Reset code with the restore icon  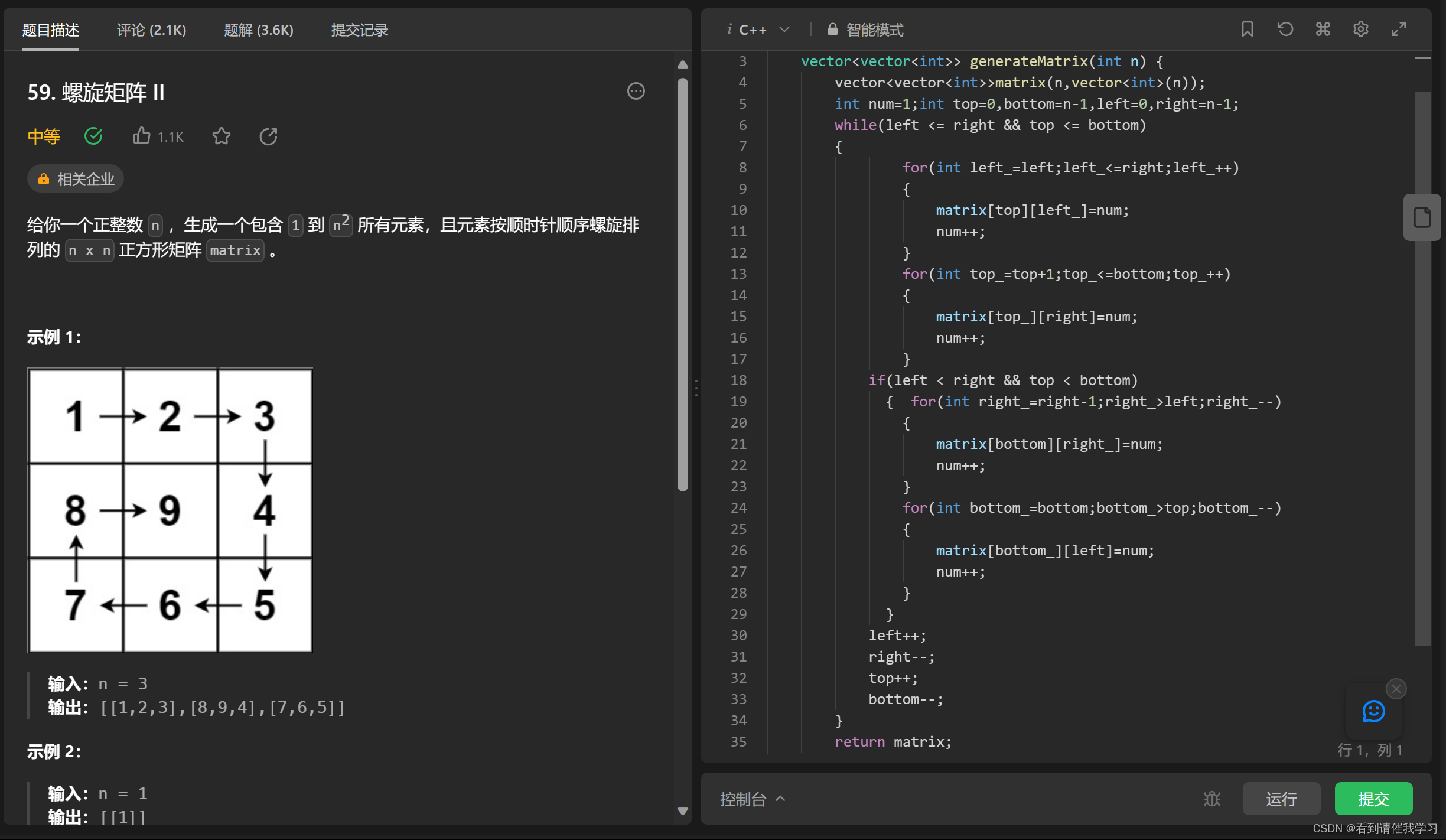1285,30
